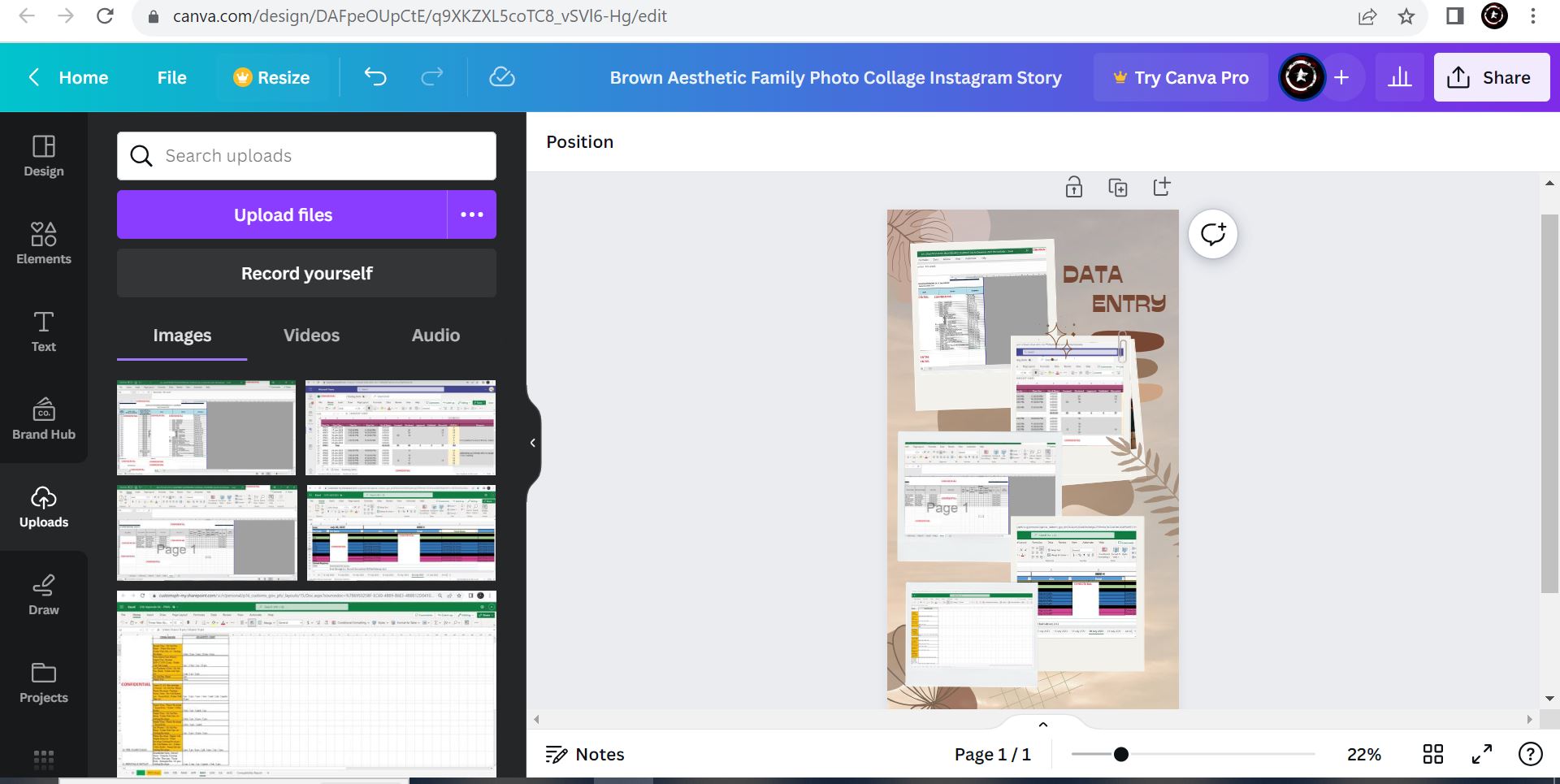Switch to the Images tab

click(x=182, y=336)
